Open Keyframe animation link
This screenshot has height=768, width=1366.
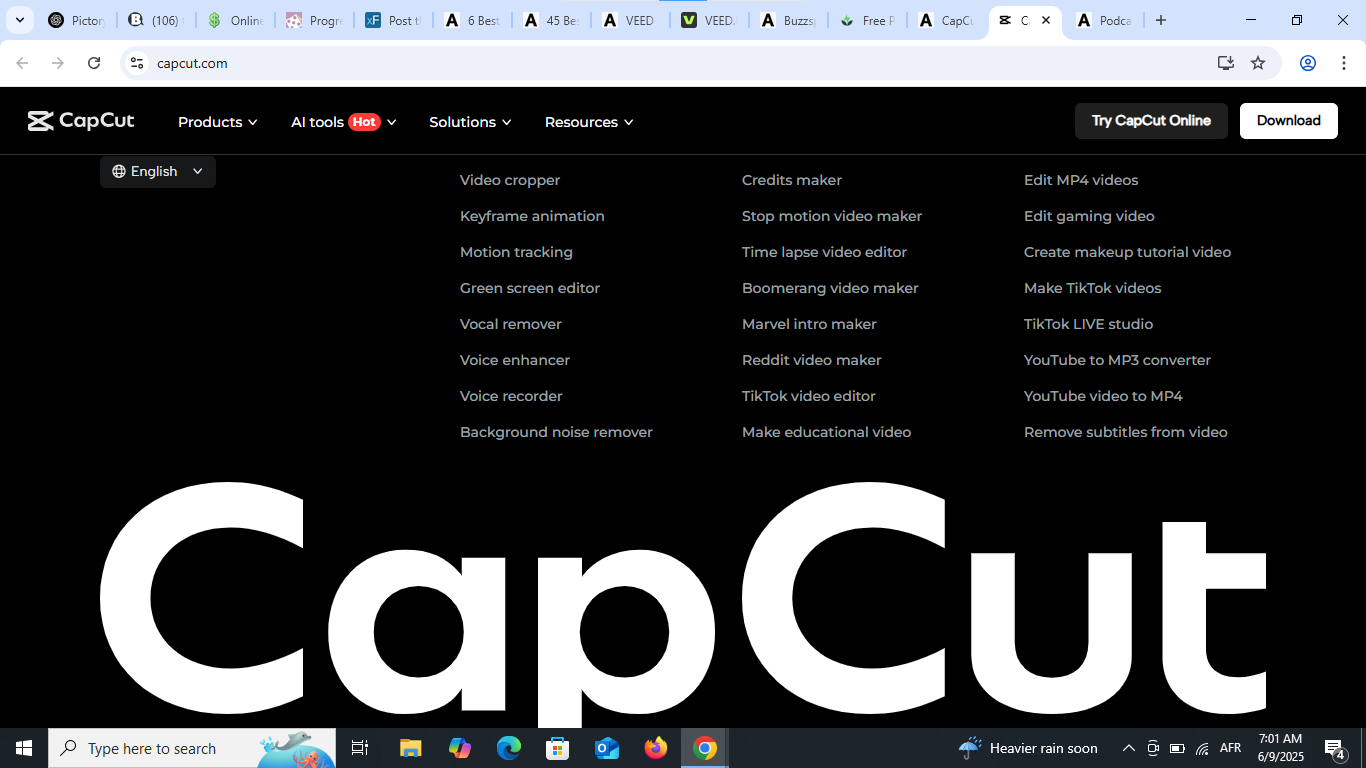[532, 216]
